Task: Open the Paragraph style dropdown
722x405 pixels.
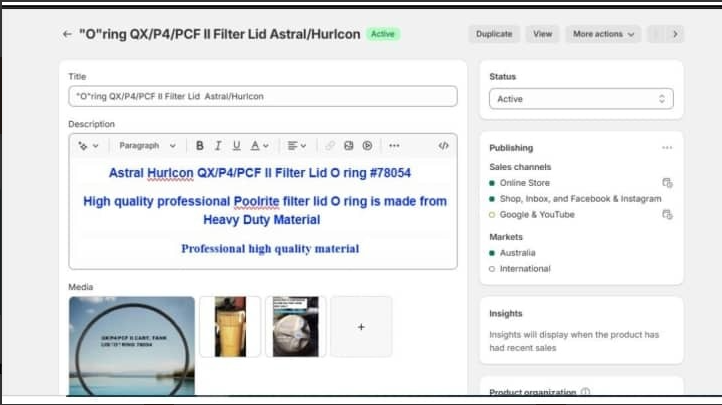Action: click(x=146, y=146)
